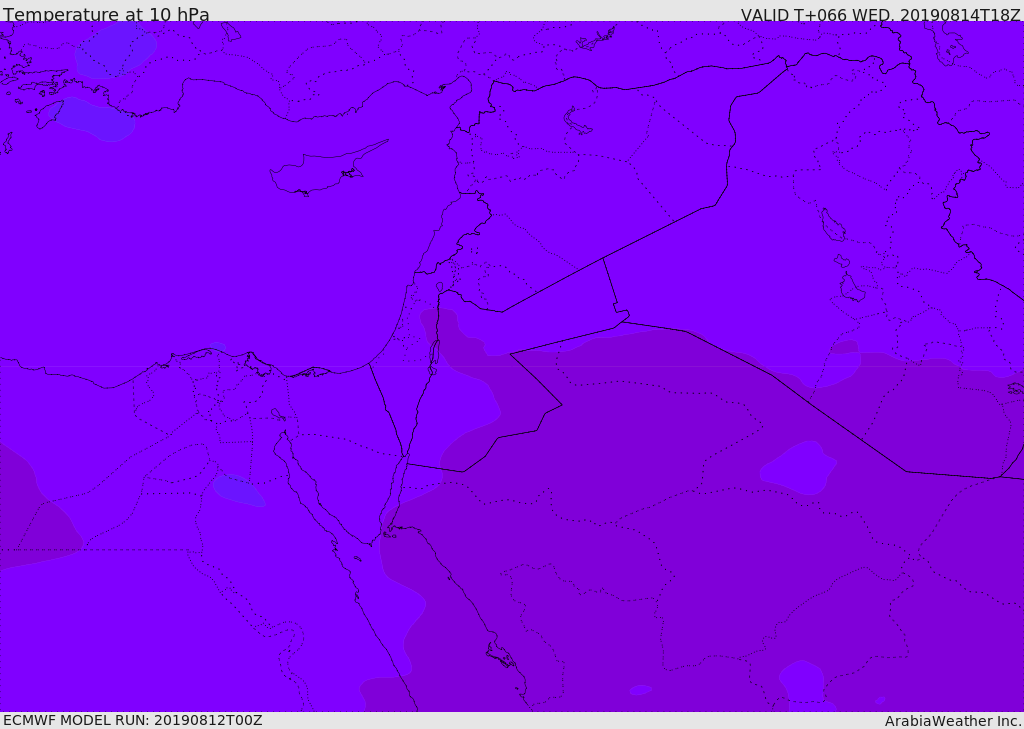Screen dimensions: 1024x729
Task: Click the 'Temperature at 10 hPa' title text
Action: pos(106,14)
